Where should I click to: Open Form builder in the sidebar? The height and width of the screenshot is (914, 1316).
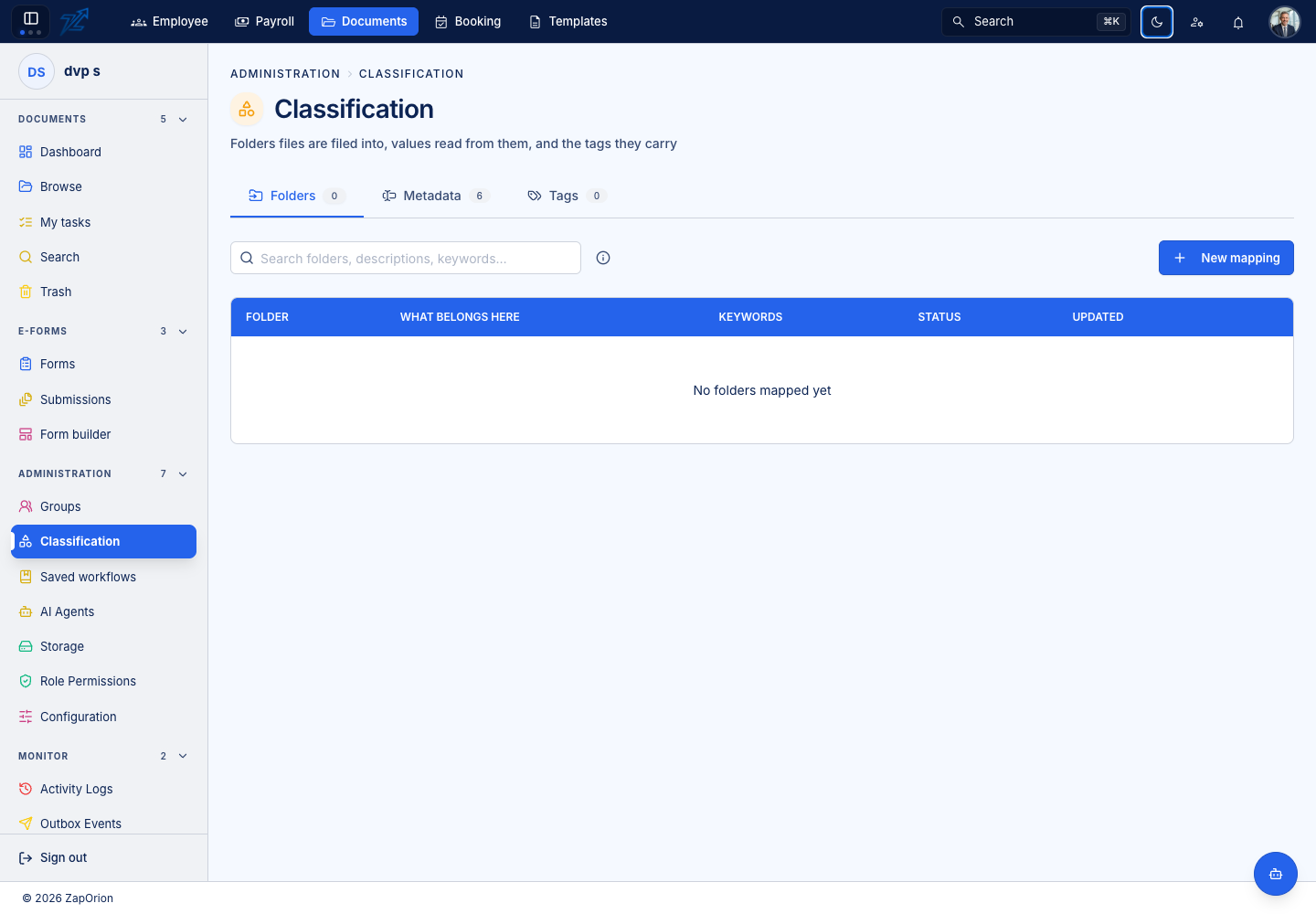(103, 434)
